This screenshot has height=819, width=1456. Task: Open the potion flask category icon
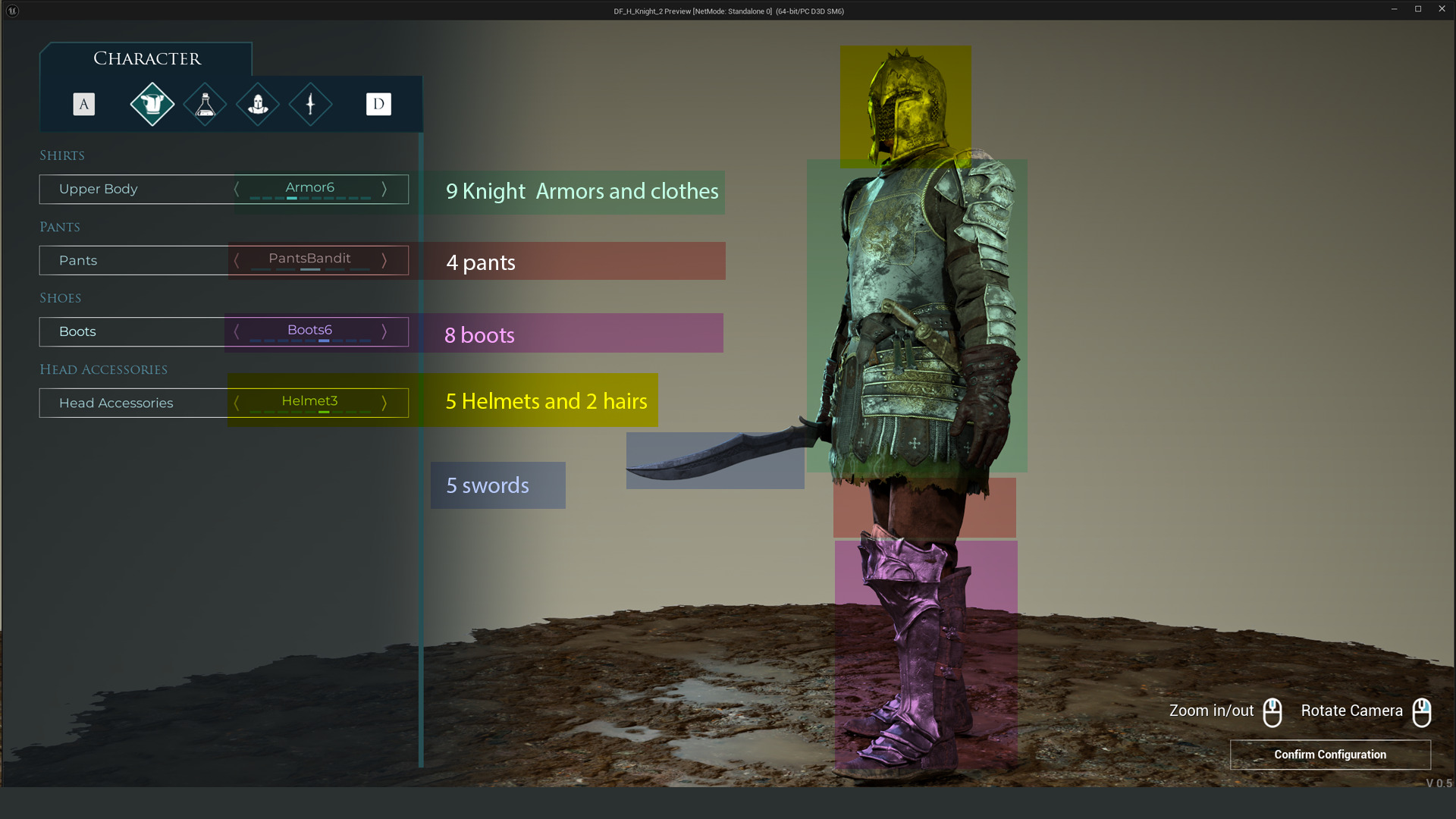pos(205,104)
